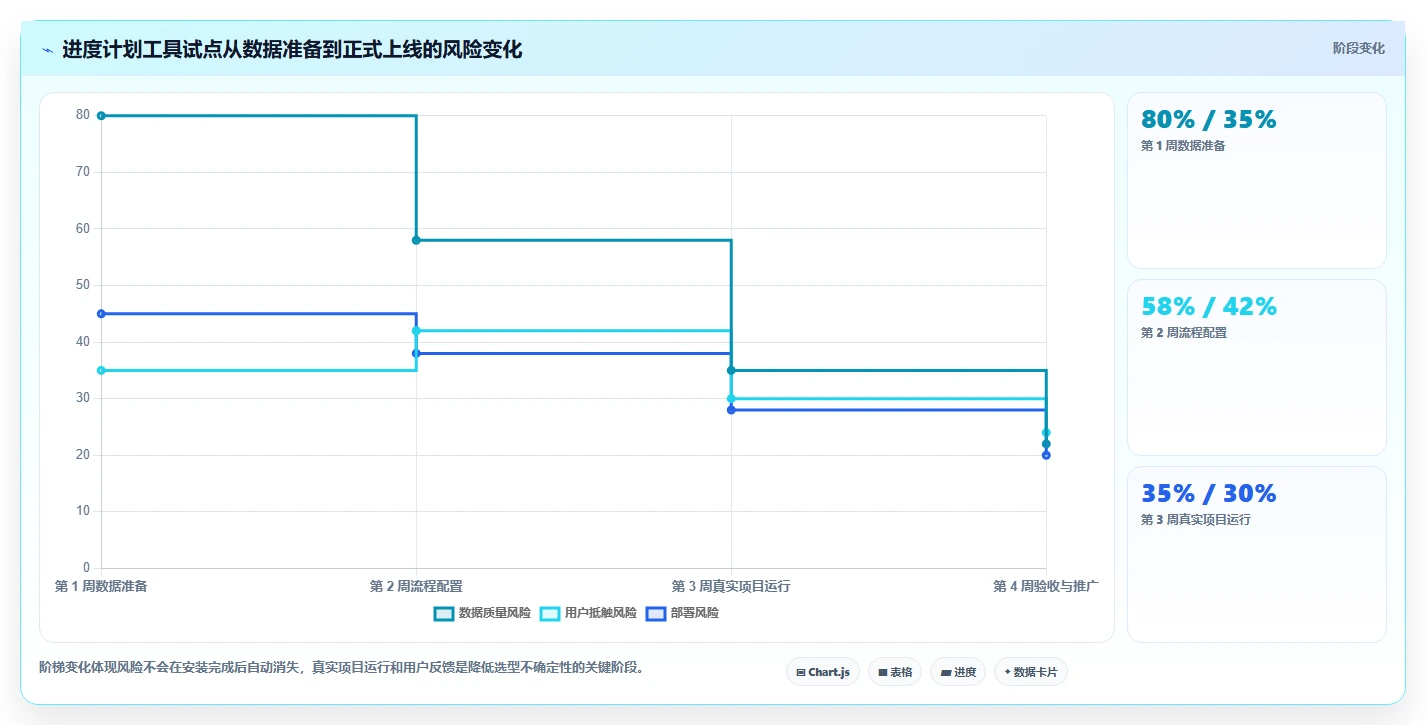This screenshot has width=1426, height=725.
Task: Select the 数据质量风险 point at 58 in week 2
Action: click(x=416, y=240)
